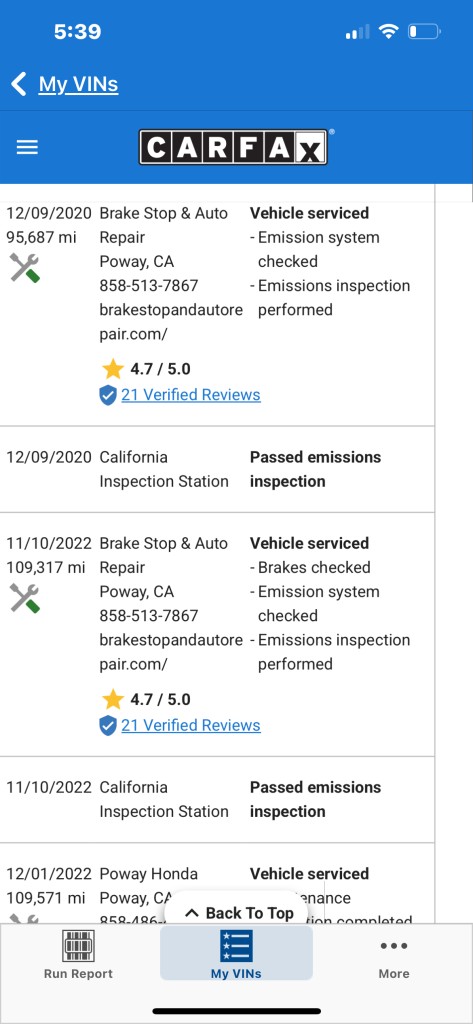
Task: Tap the star rating icon for 12/09/2020 service
Action: 113,369
